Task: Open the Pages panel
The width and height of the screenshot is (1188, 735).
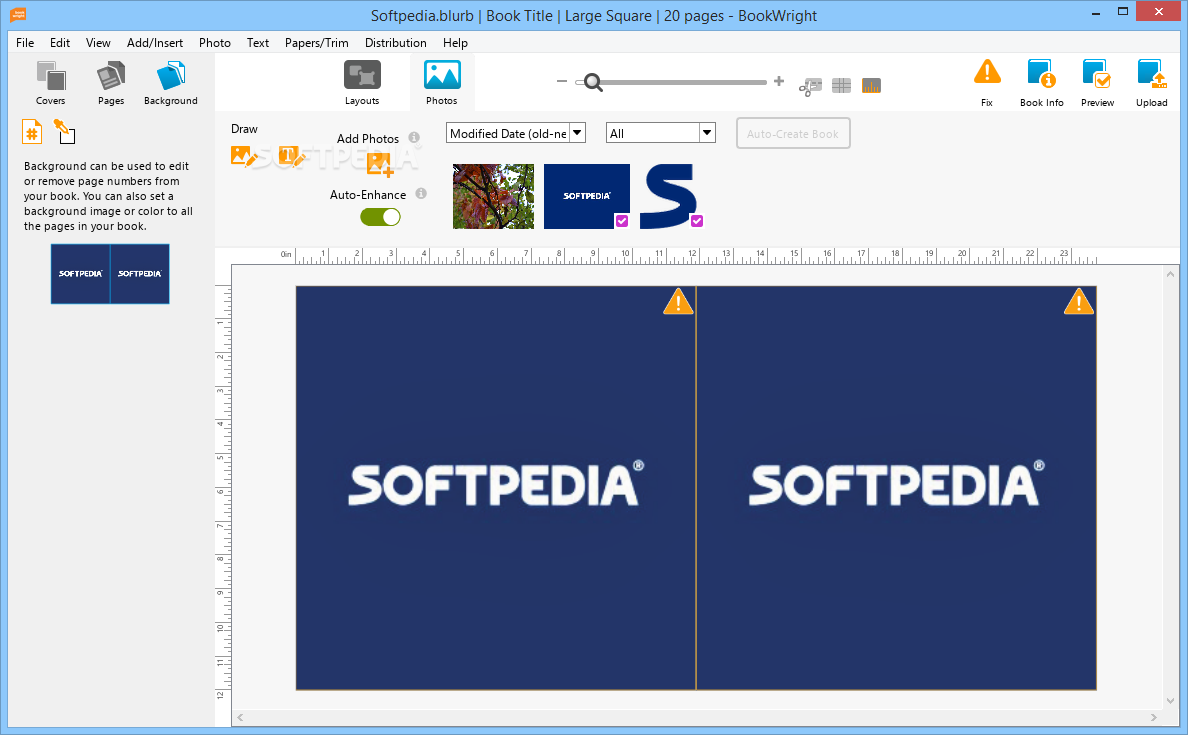Action: pyautogui.click(x=111, y=83)
